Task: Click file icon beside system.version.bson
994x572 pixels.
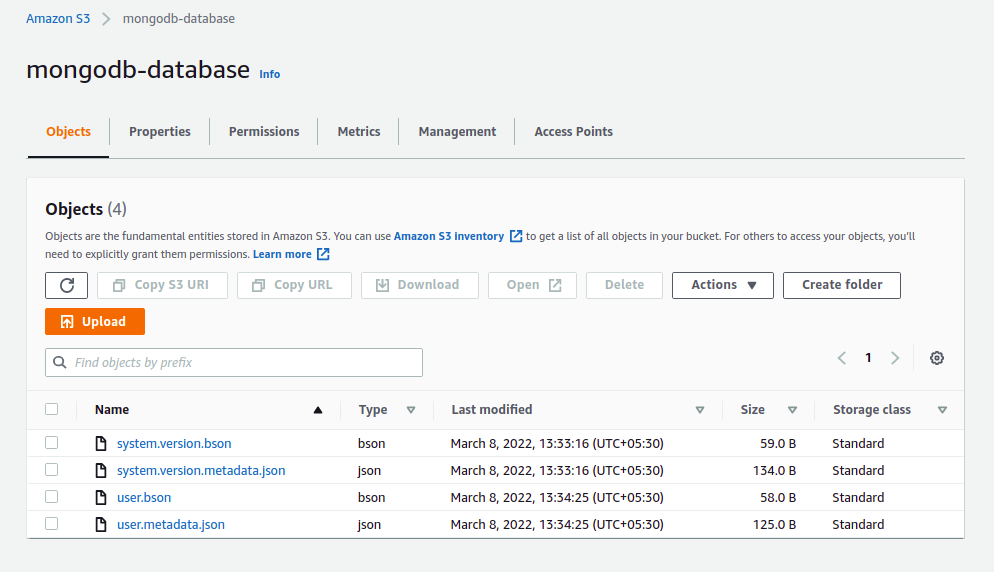Action: pos(101,443)
